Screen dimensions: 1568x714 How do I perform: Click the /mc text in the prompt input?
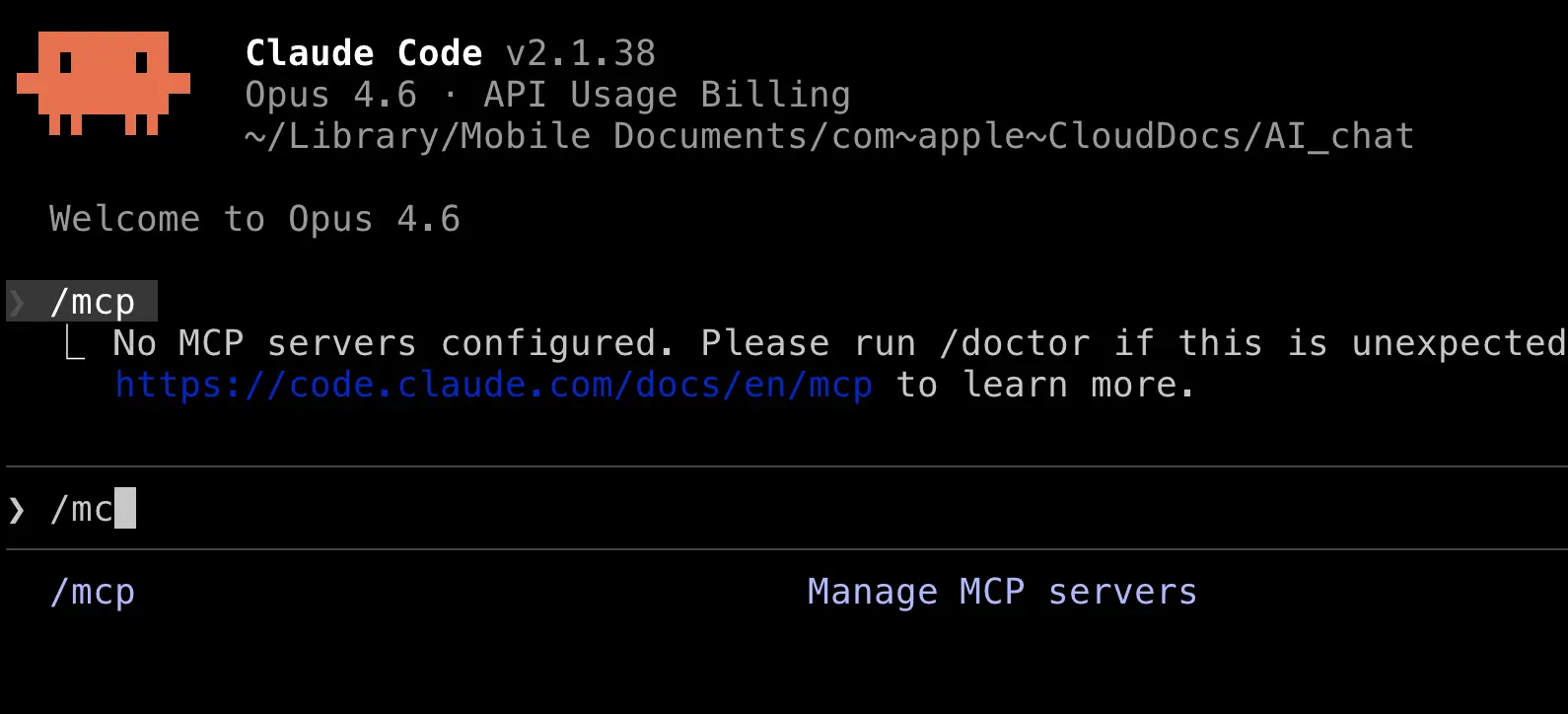[81, 509]
